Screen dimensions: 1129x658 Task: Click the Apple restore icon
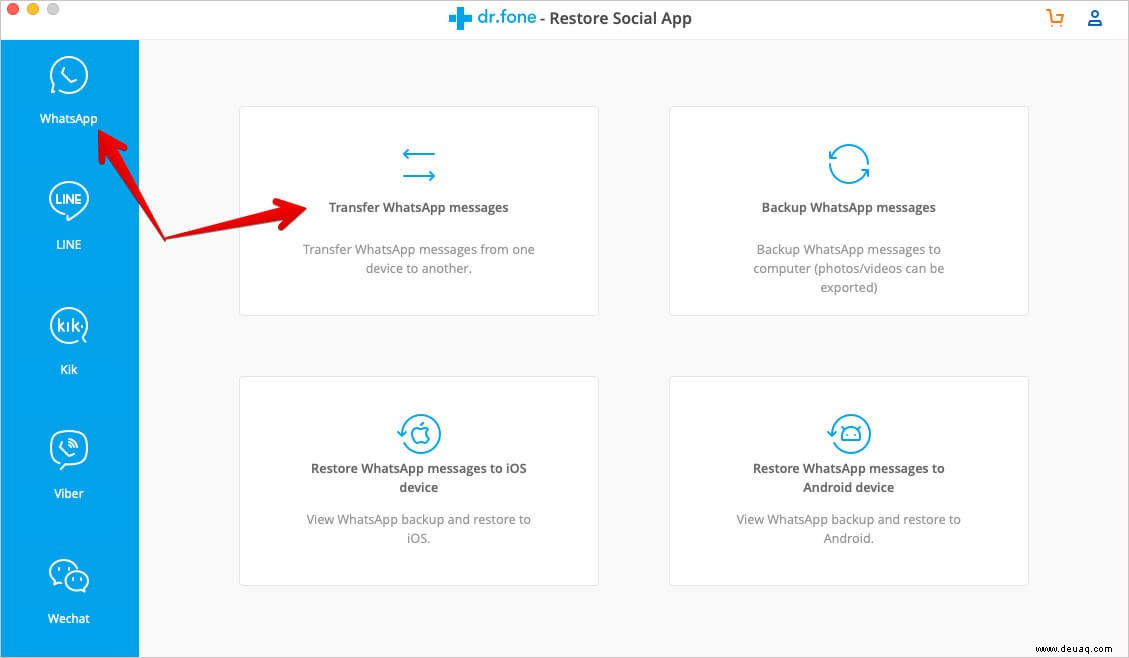tap(418, 433)
